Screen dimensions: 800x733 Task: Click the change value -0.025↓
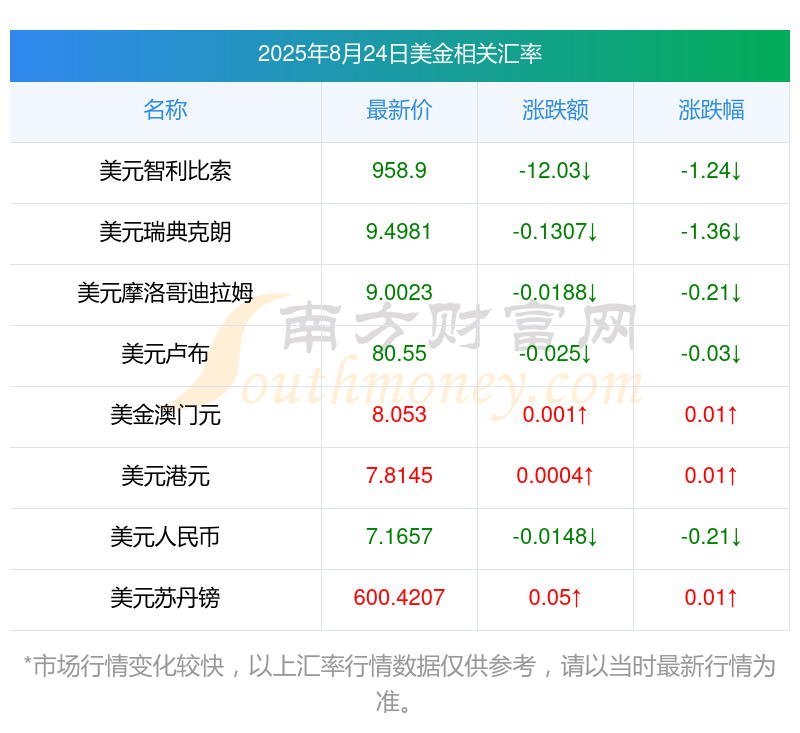click(555, 354)
